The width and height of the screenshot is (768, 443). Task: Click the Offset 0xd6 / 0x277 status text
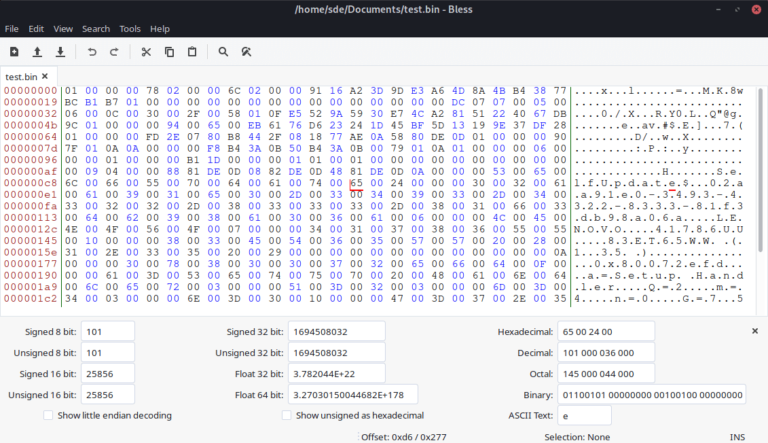pos(404,437)
